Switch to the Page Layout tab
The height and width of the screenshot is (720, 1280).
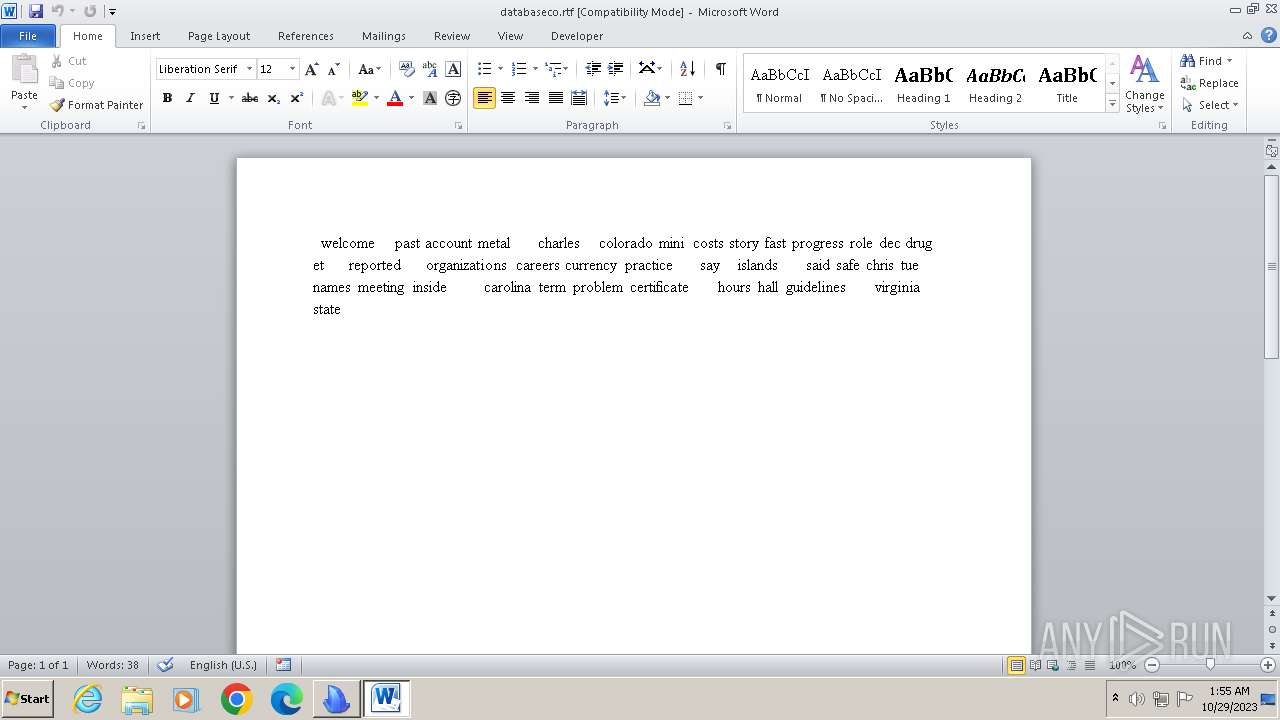[219, 35]
